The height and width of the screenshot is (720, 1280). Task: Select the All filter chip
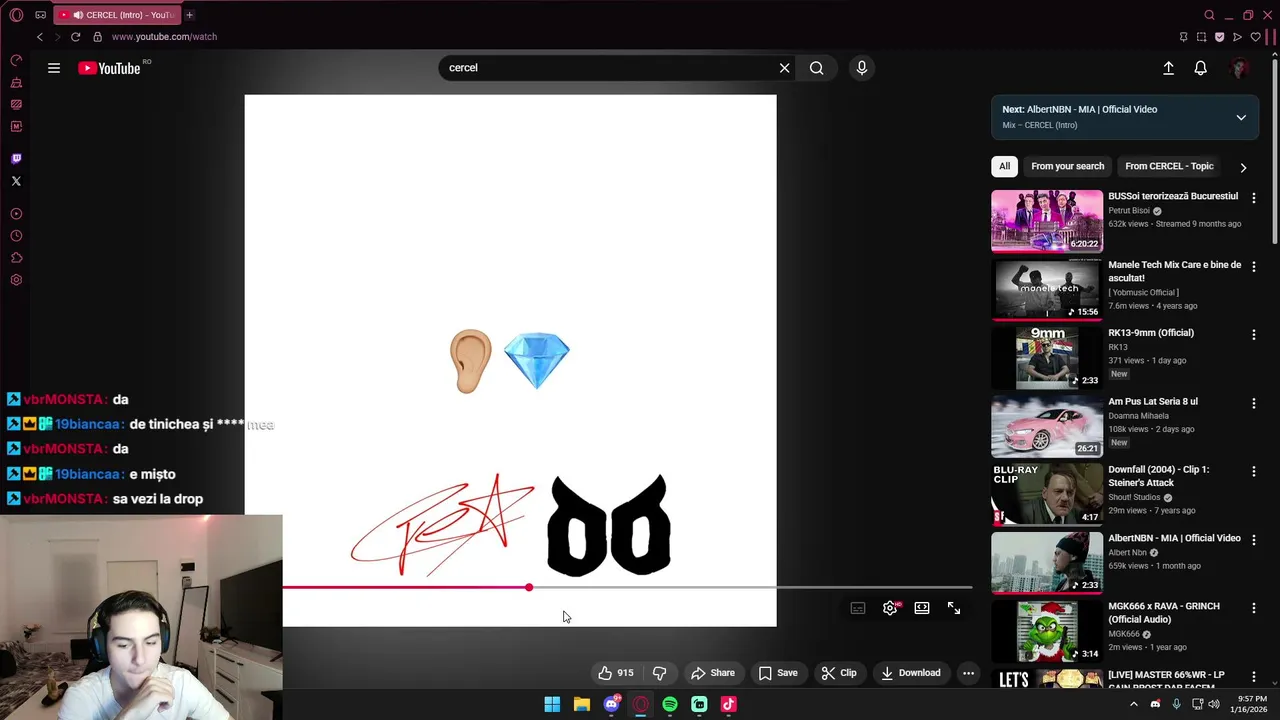[1004, 166]
